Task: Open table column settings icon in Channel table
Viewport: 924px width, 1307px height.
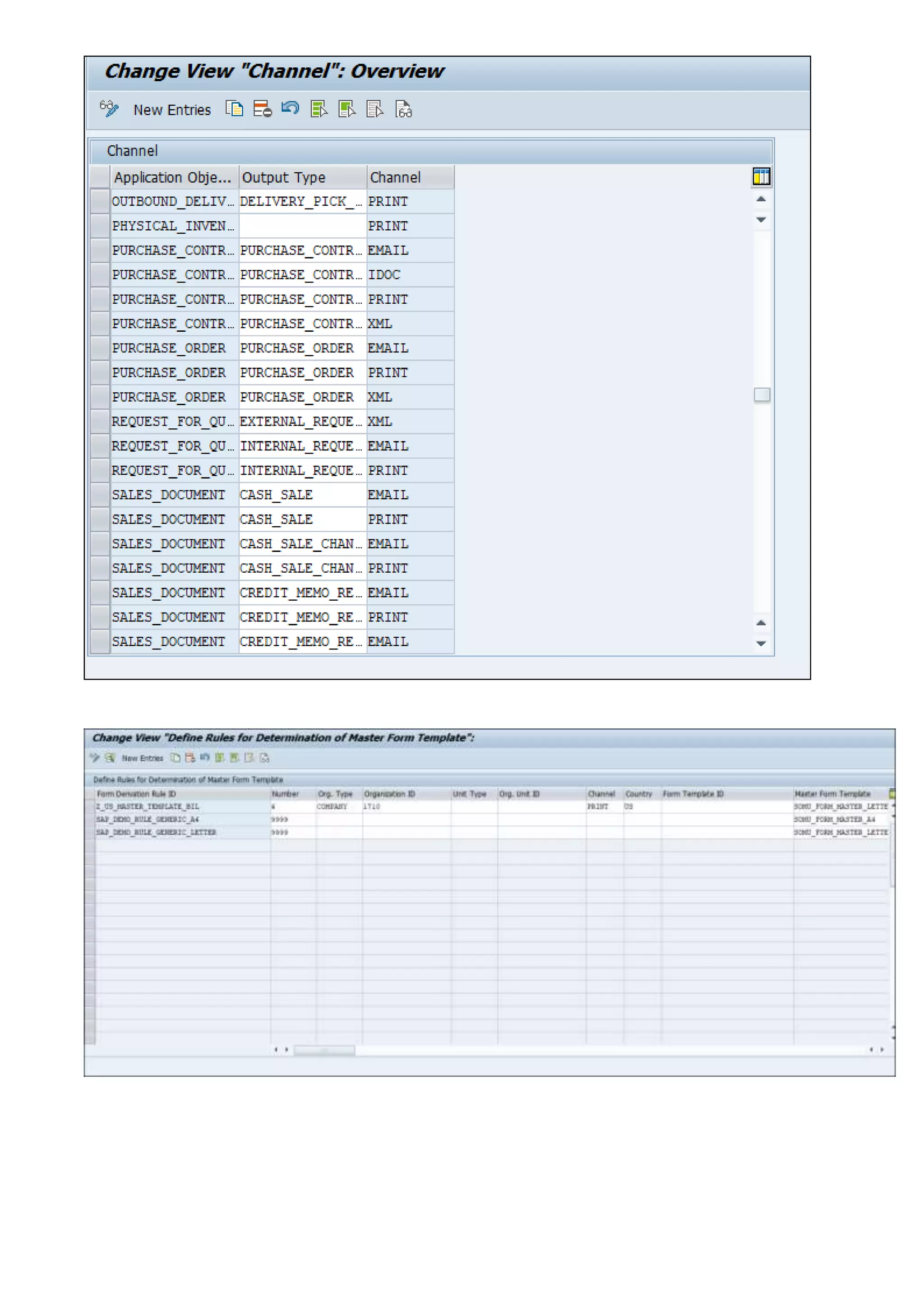Action: click(761, 176)
